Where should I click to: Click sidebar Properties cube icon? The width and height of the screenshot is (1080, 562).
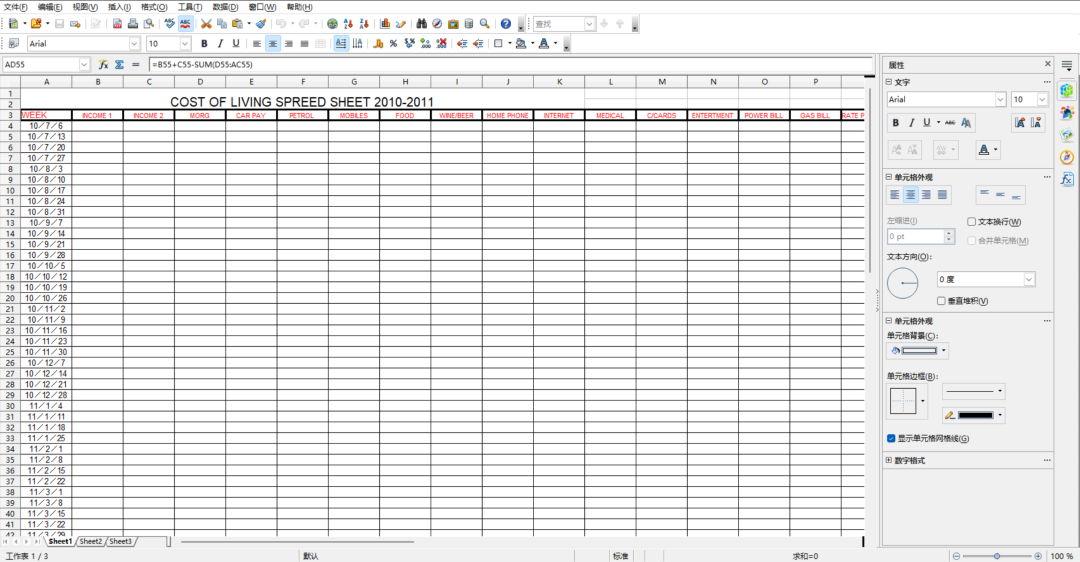point(1067,90)
